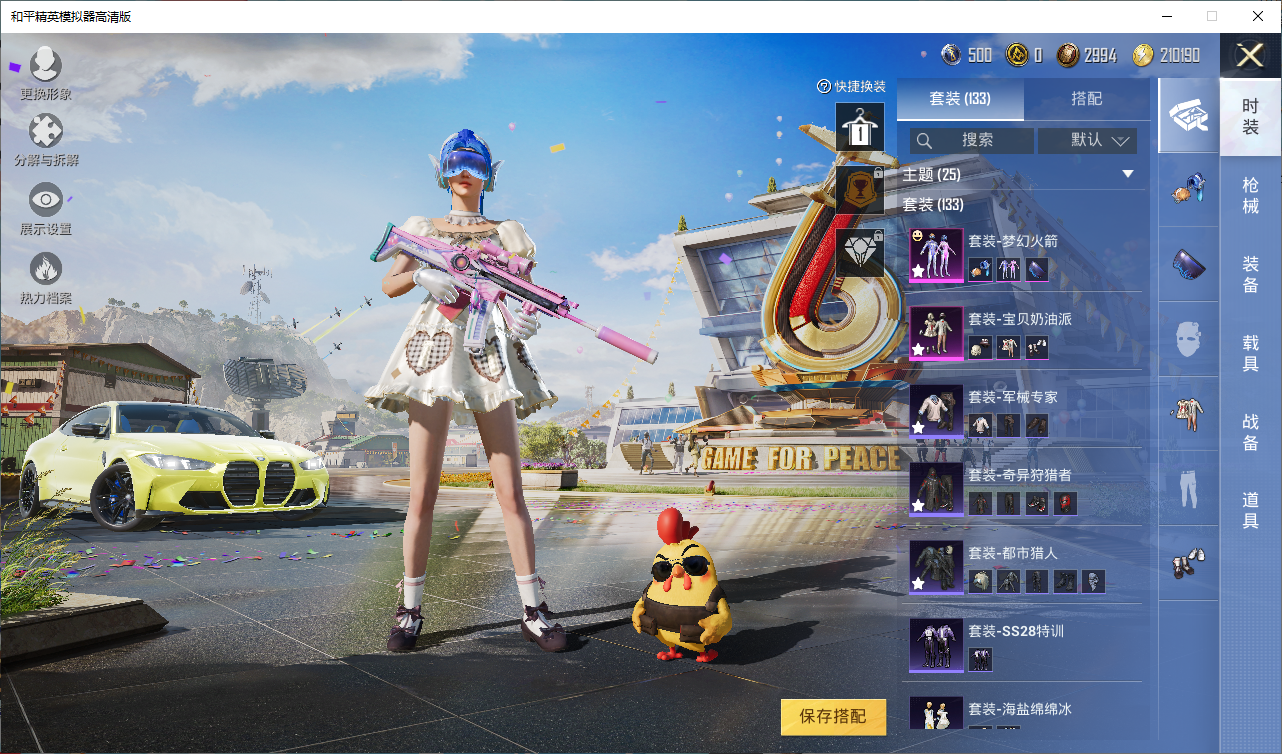The image size is (1282, 754).
Task: Click red mask piece under 奇异狩猎者
Action: pyautogui.click(x=1065, y=503)
